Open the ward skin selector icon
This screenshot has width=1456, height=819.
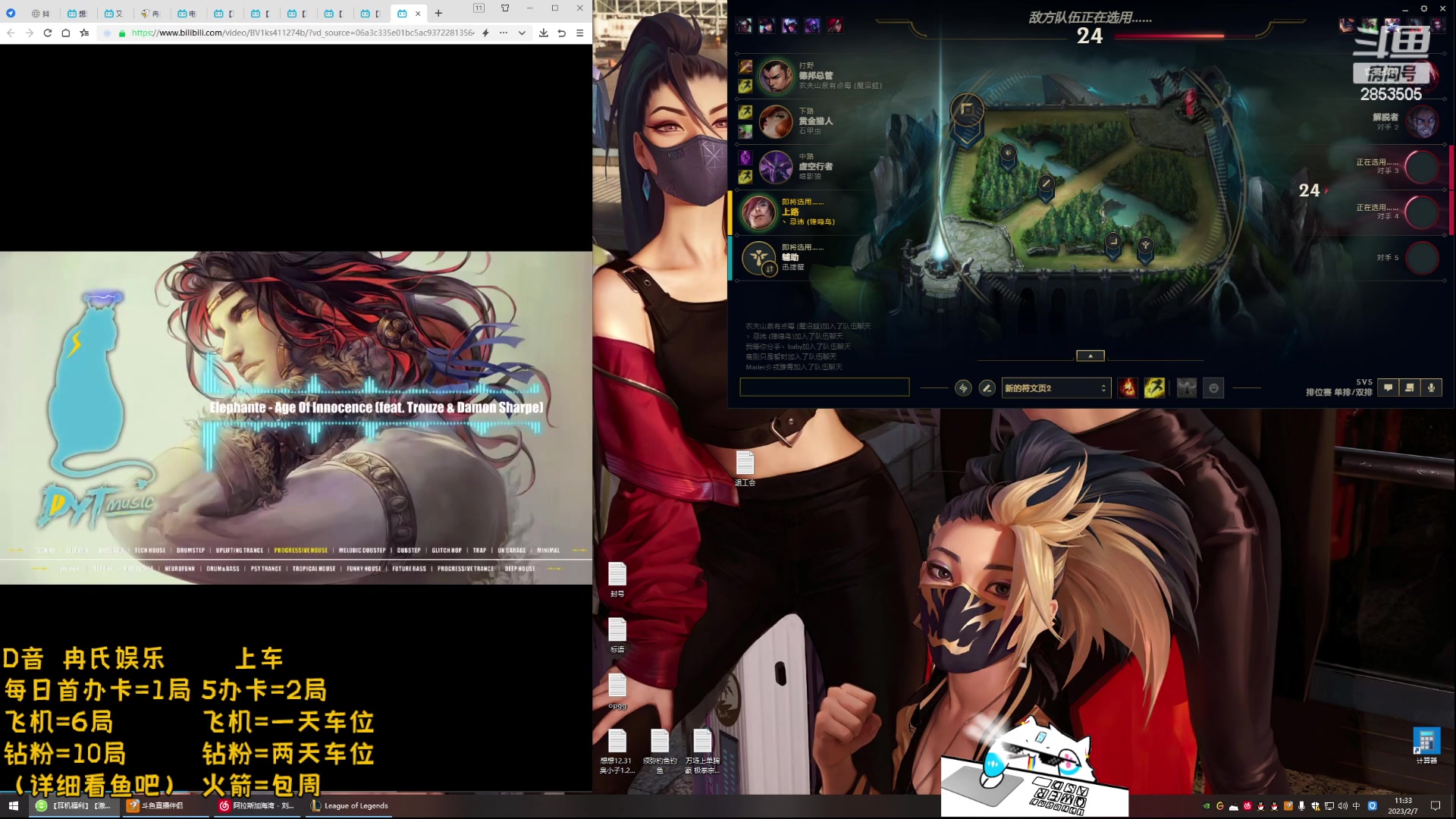(1187, 388)
